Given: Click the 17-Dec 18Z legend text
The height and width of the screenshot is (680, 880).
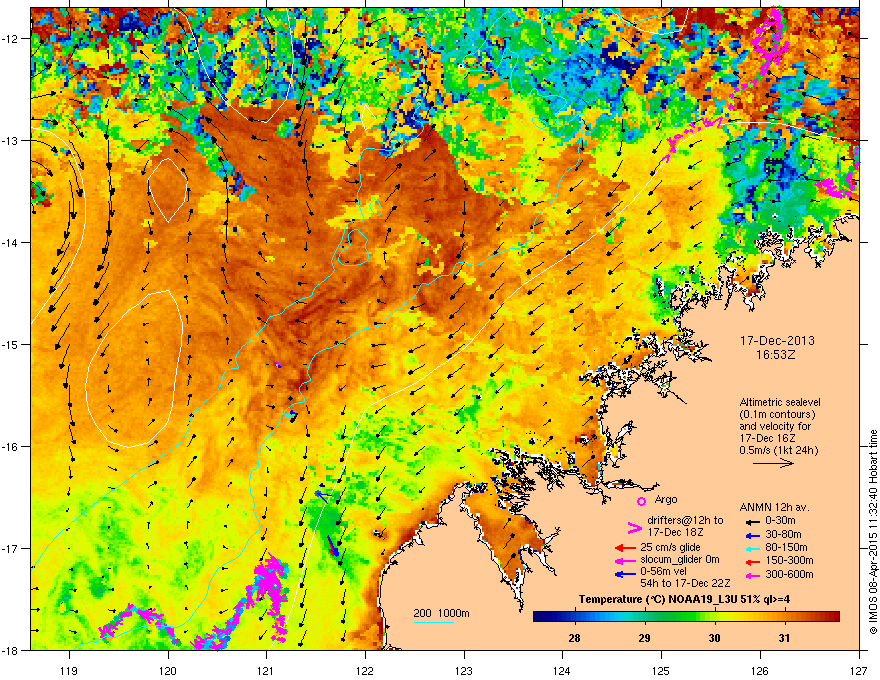Looking at the screenshot, I should coord(675,532).
